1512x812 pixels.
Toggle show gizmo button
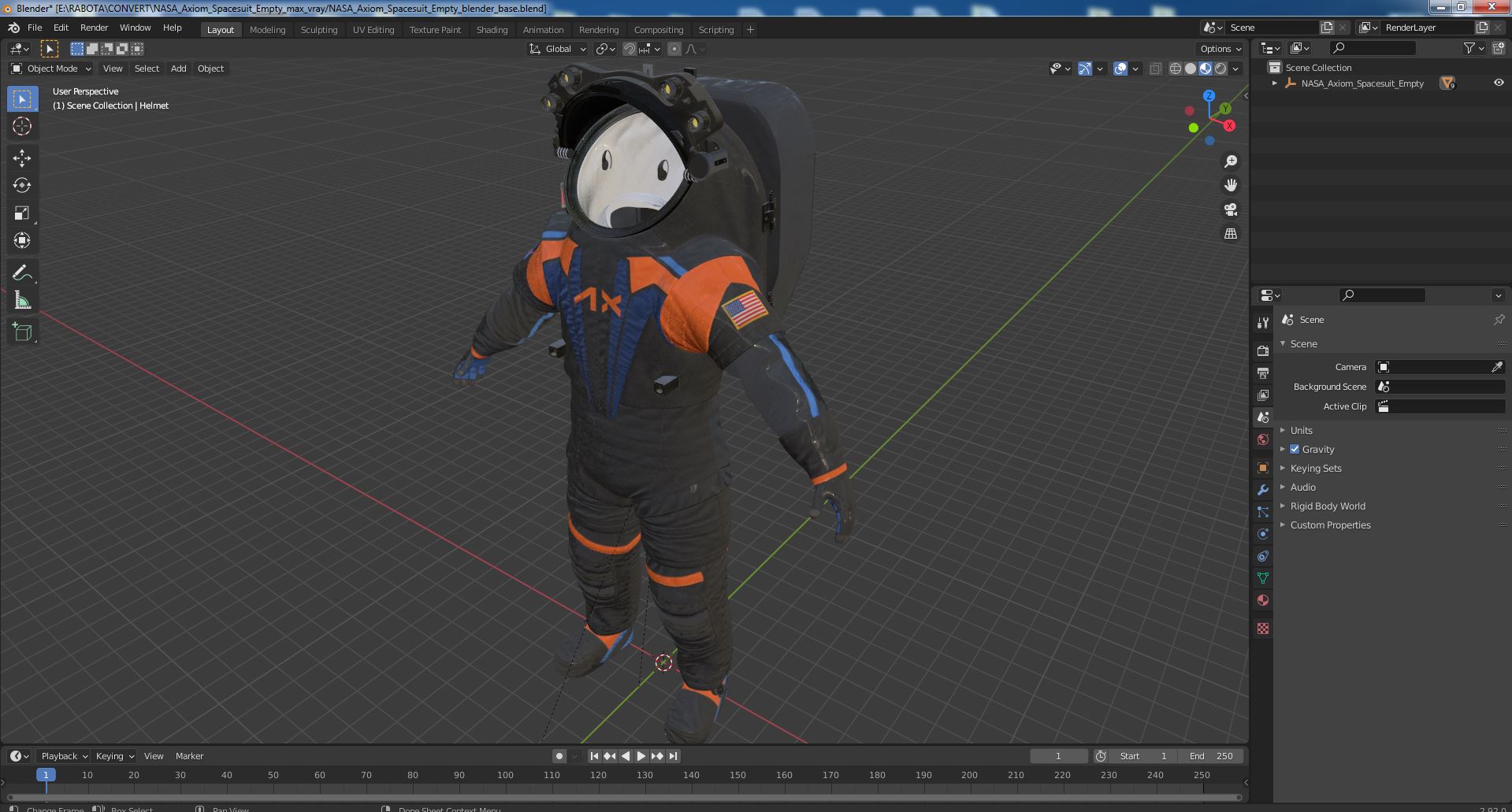tap(1085, 69)
